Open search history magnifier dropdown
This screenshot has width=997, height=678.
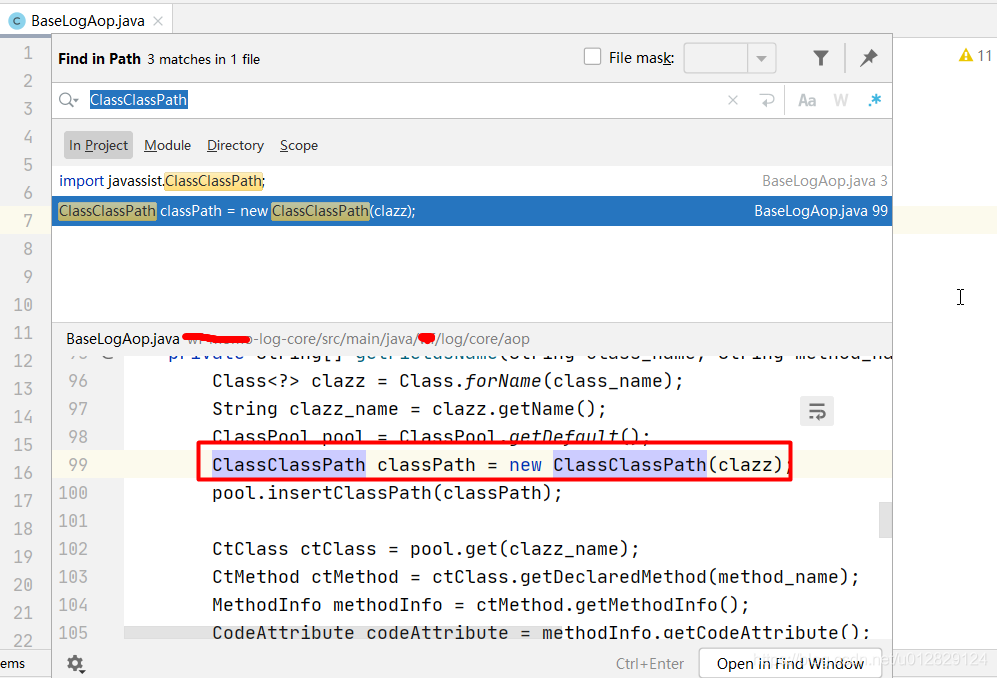click(69, 100)
